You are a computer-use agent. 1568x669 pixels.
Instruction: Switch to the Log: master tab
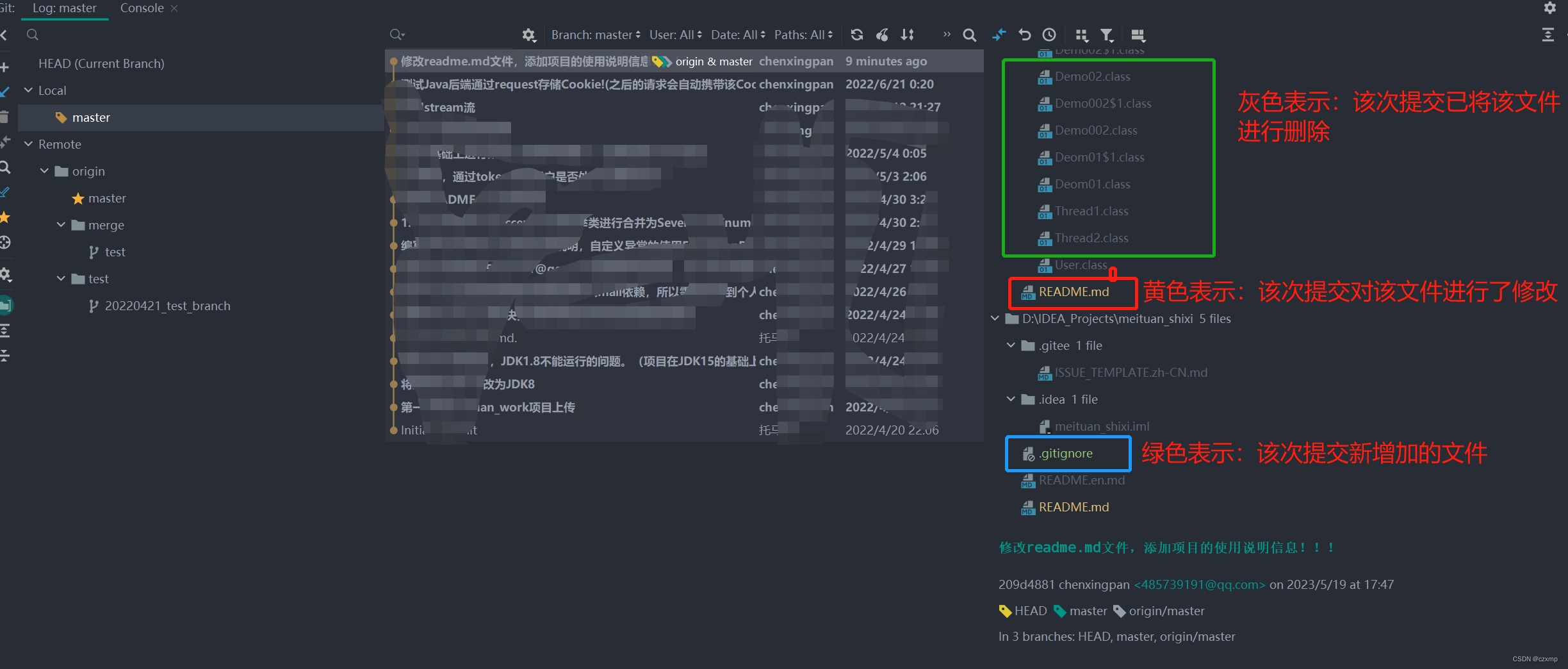[64, 8]
